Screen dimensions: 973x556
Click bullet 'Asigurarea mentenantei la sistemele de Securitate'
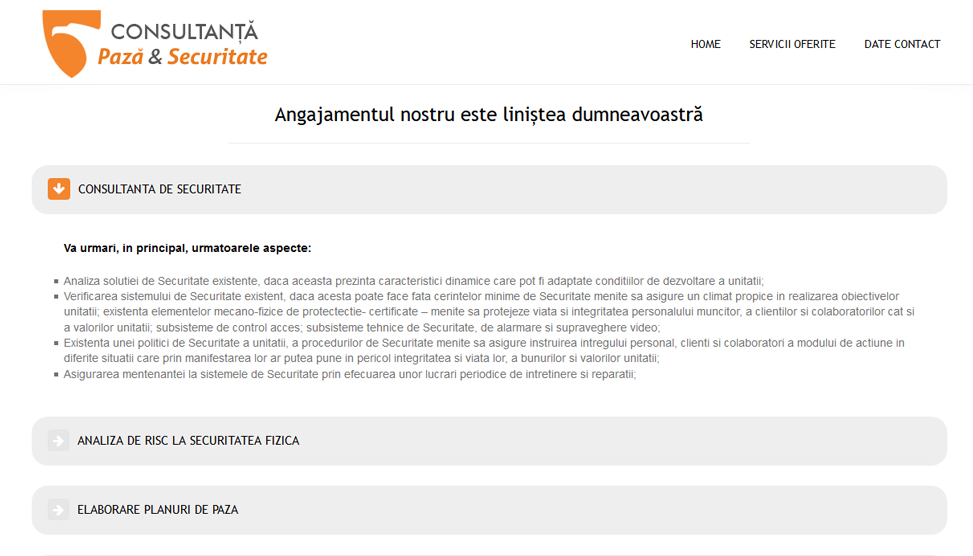point(350,374)
